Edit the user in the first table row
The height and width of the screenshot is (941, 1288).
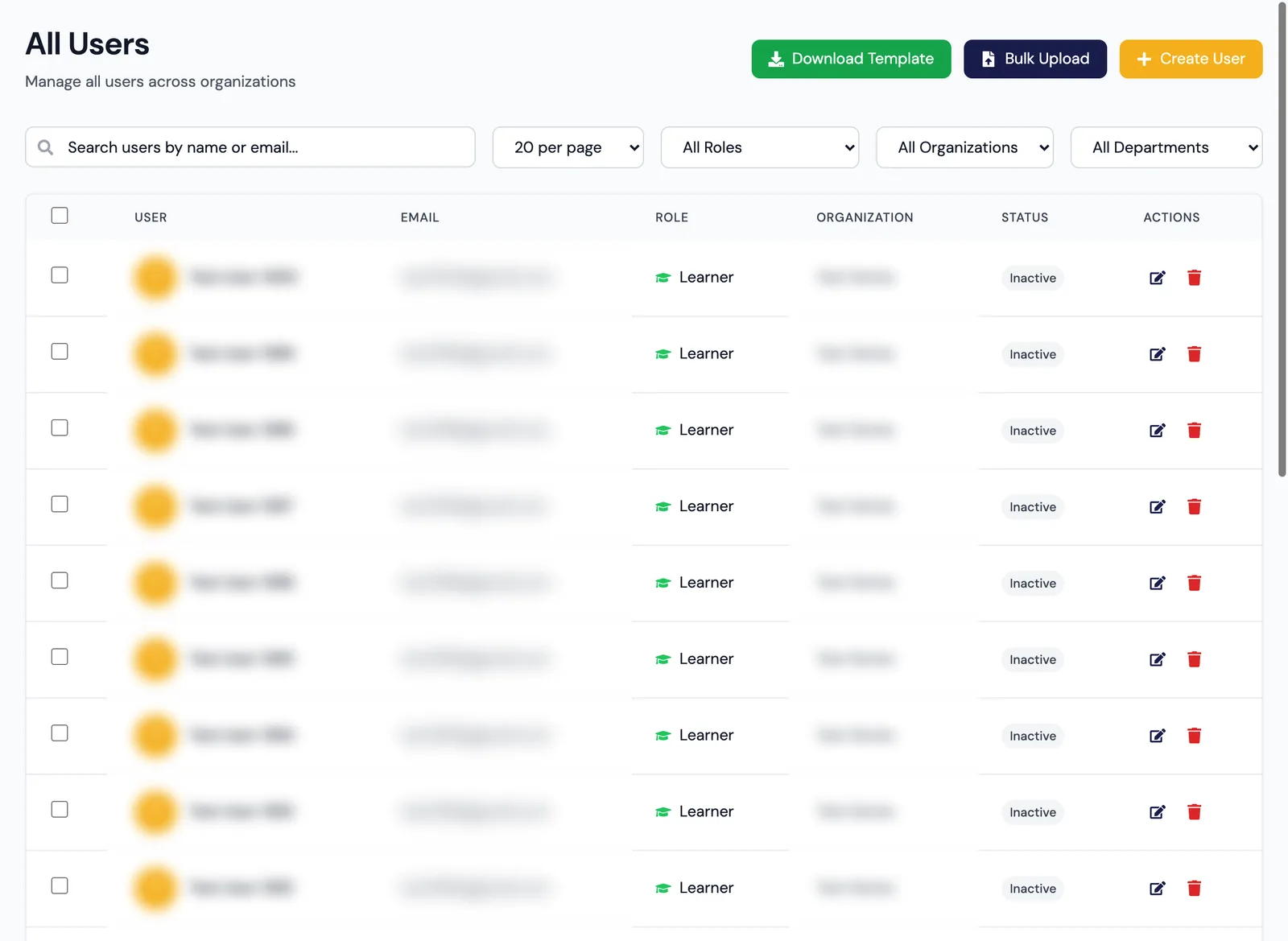[x=1157, y=278]
